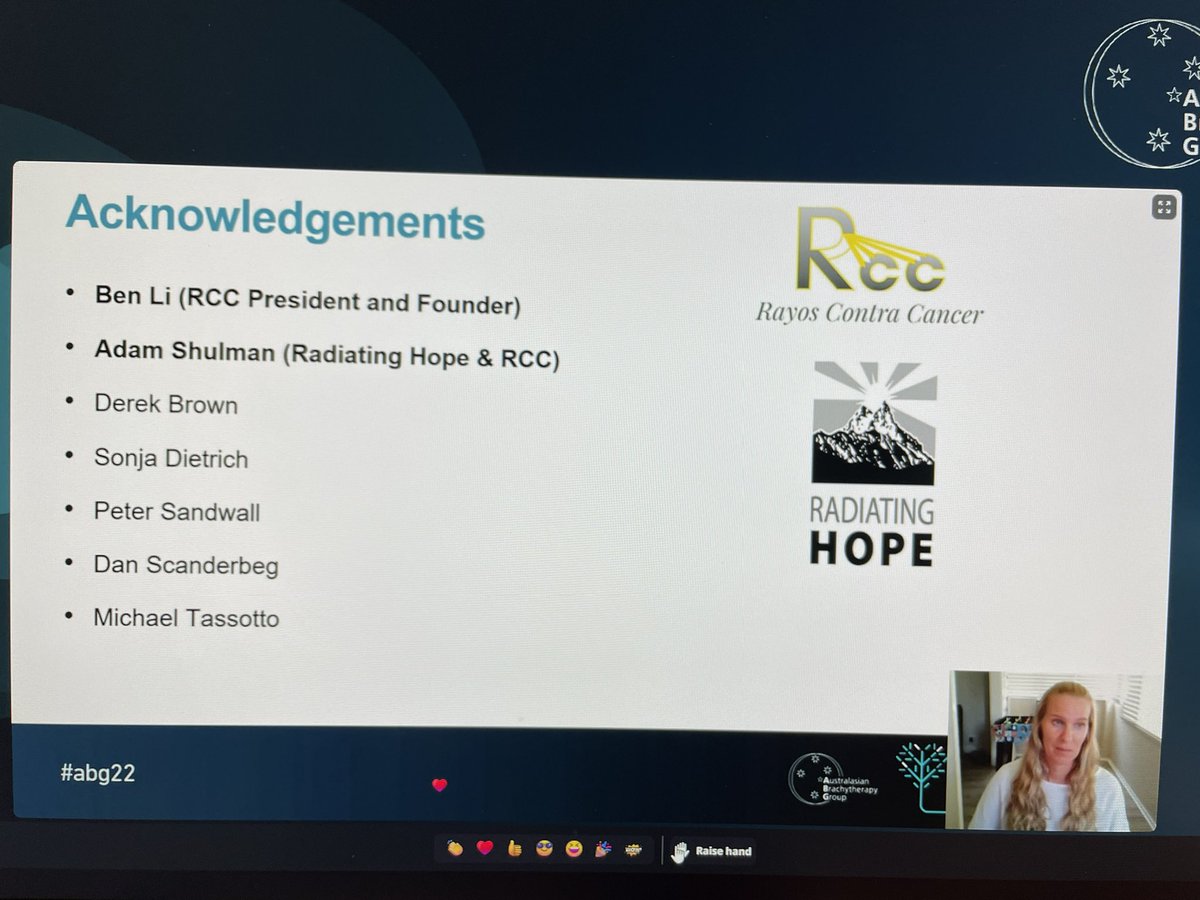
Task: Click the Adam Shulman line on the slide
Action: (x=326, y=354)
